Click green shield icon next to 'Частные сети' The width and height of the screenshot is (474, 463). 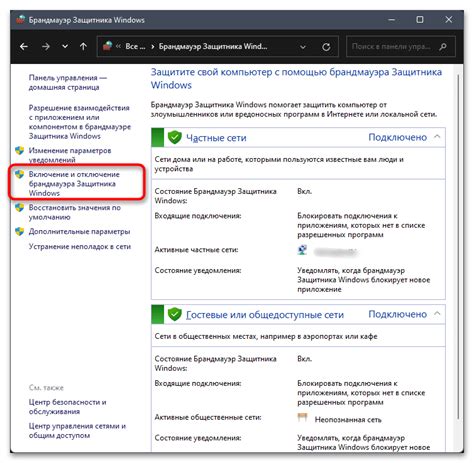point(175,137)
